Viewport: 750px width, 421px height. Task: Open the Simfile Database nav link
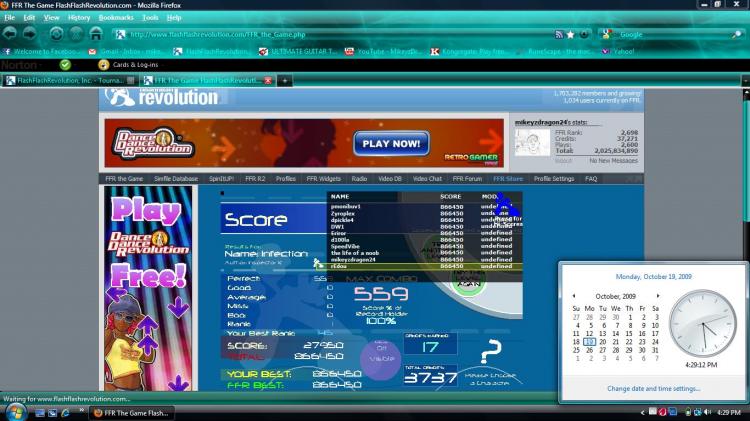pos(176,178)
